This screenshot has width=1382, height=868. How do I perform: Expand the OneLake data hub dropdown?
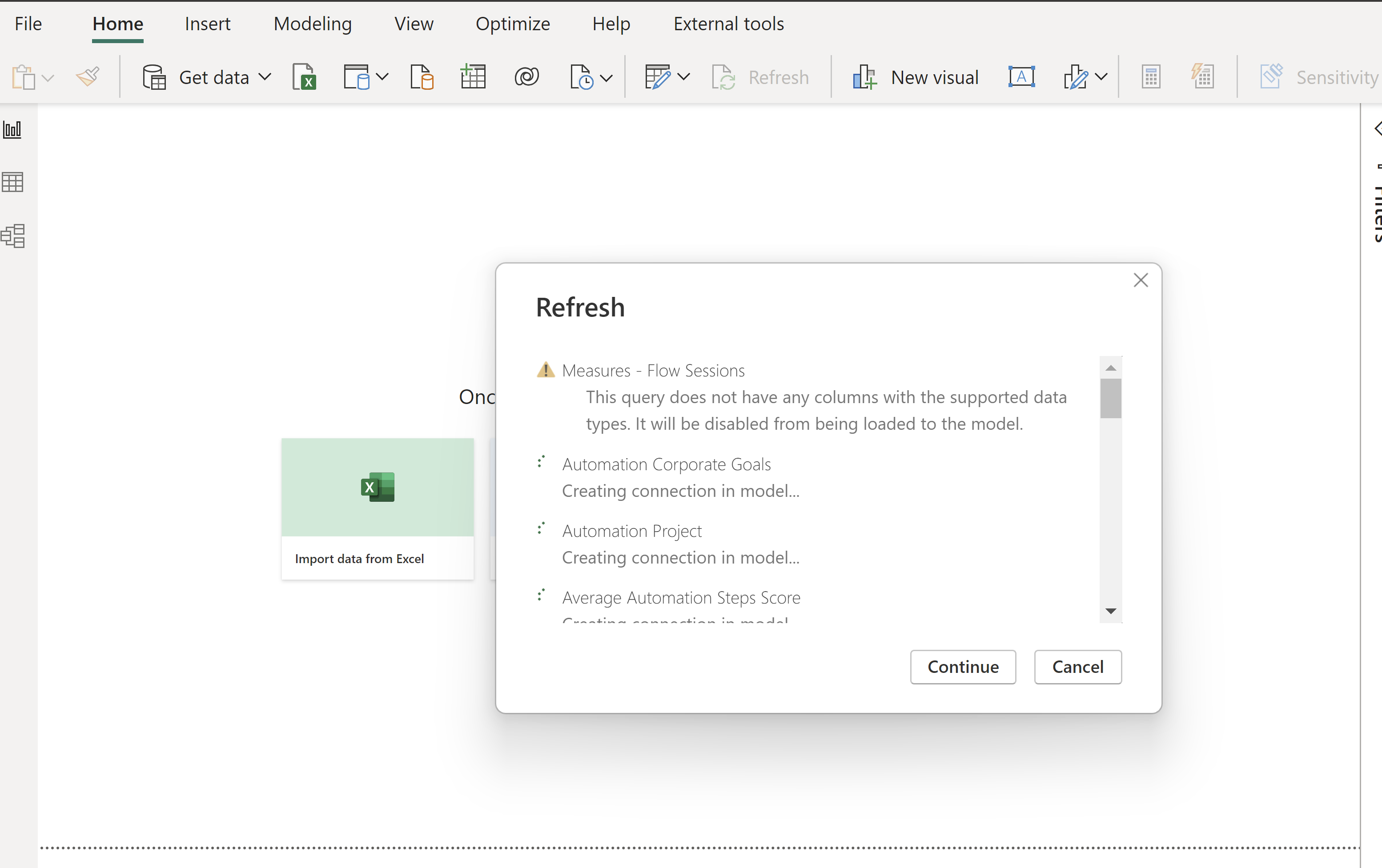pos(382,77)
